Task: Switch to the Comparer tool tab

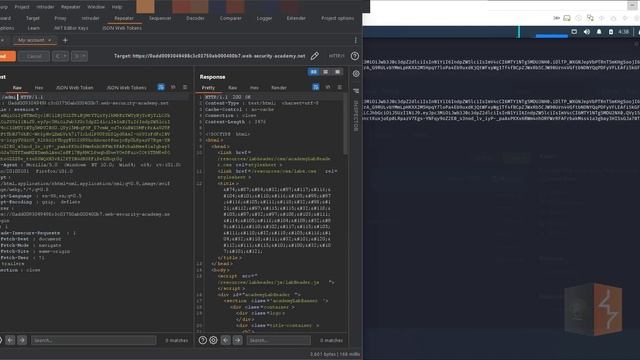Action: (231, 18)
